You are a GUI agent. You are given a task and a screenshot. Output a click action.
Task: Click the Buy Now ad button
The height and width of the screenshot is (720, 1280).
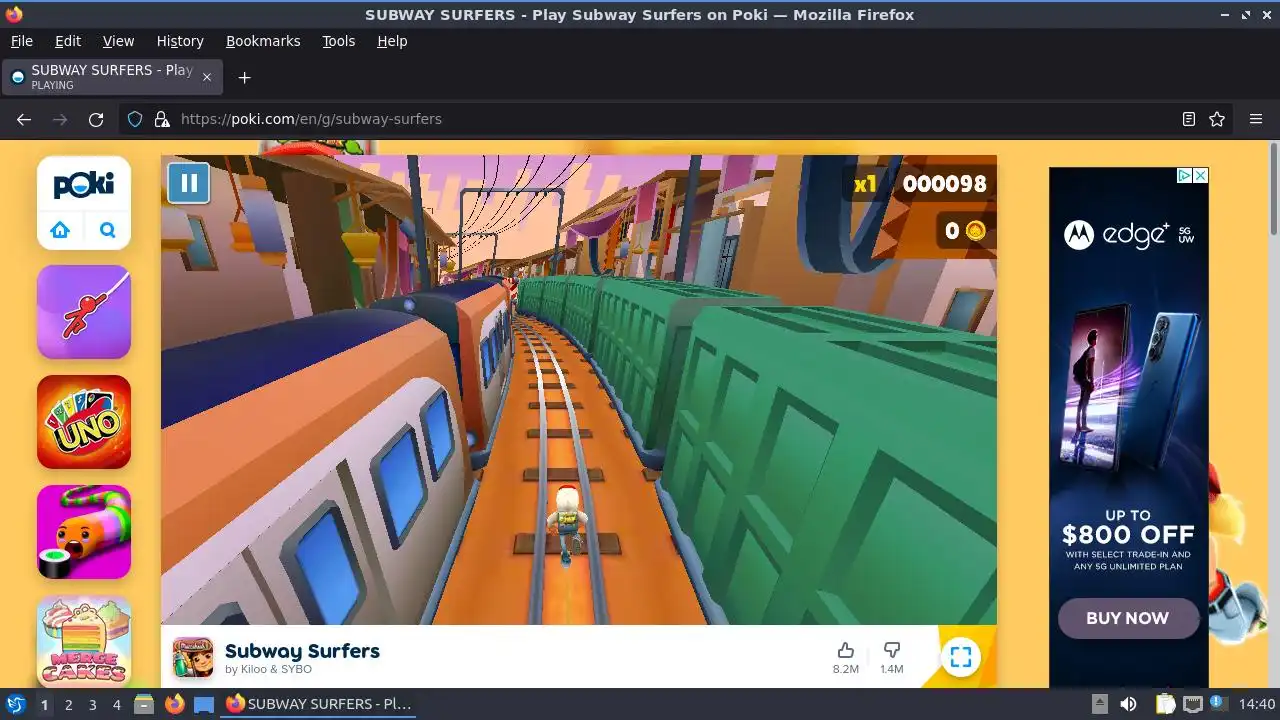1128,618
